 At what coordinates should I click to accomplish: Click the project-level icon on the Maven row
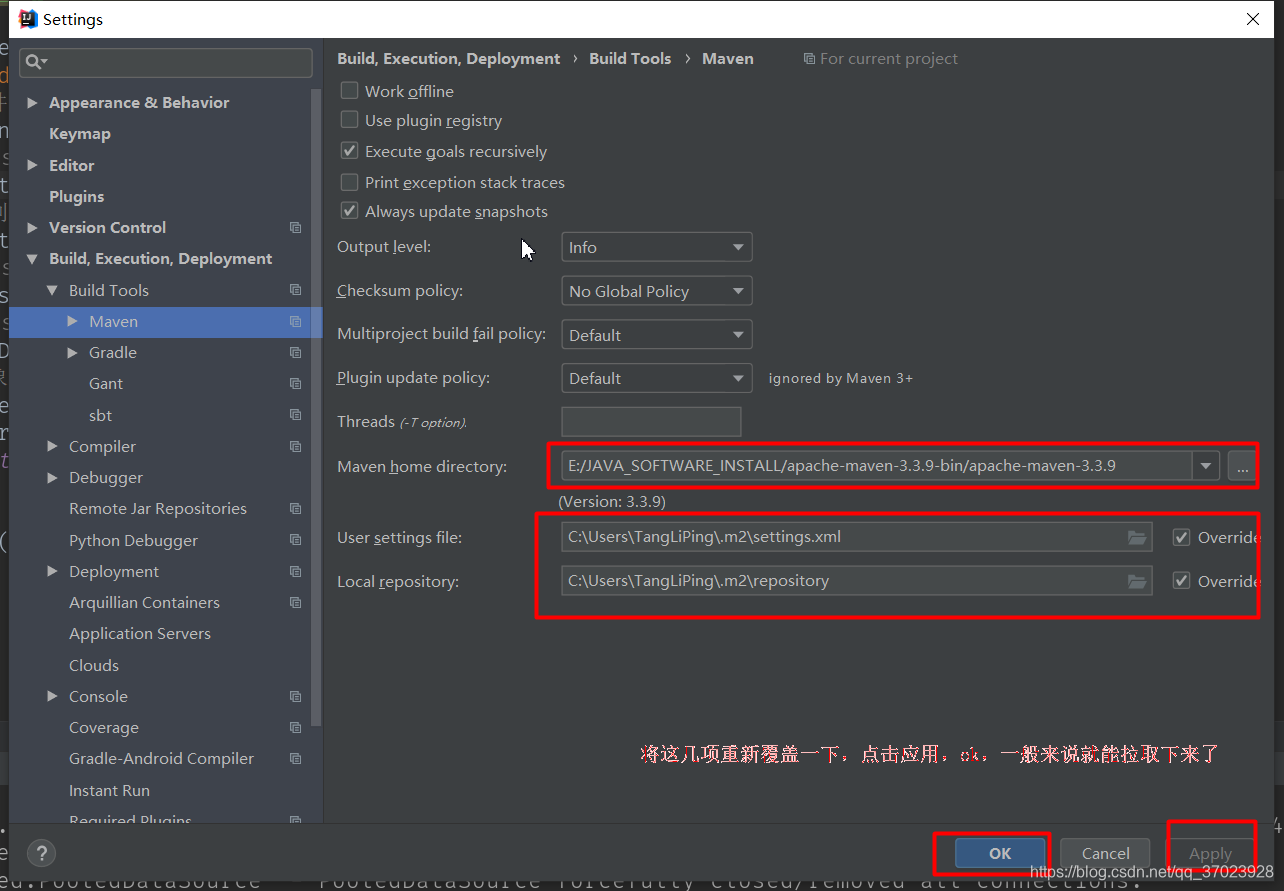[x=295, y=321]
